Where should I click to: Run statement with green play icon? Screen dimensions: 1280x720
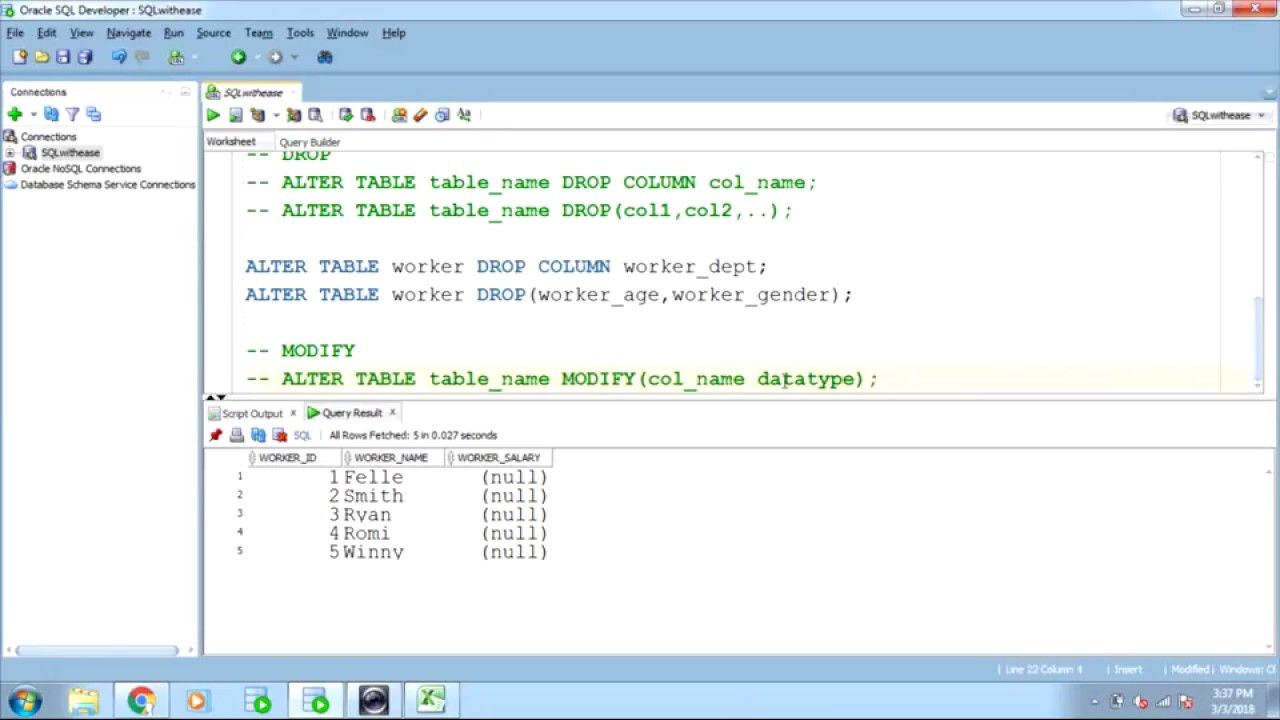(x=213, y=115)
